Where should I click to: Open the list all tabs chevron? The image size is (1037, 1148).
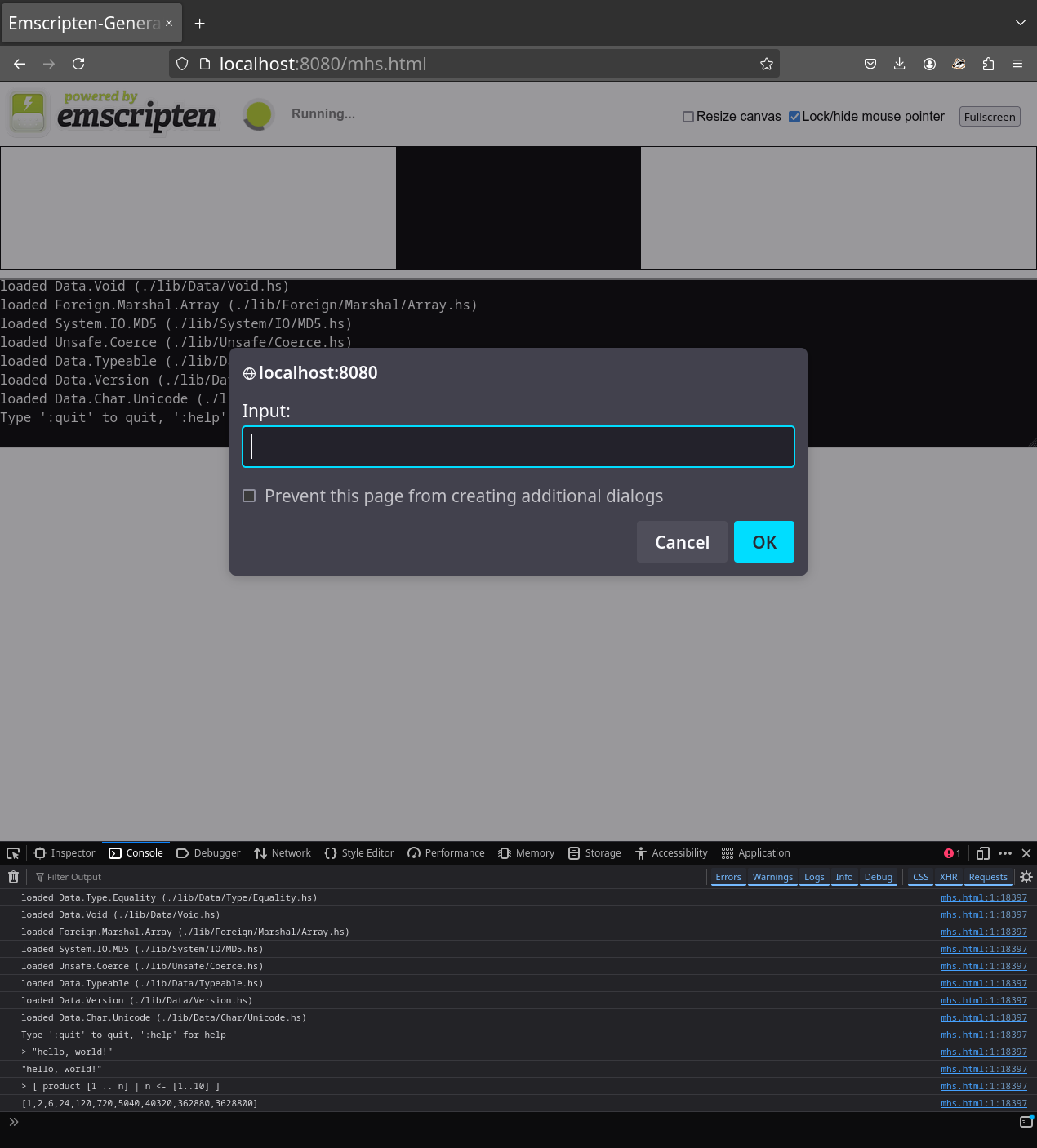point(1021,23)
